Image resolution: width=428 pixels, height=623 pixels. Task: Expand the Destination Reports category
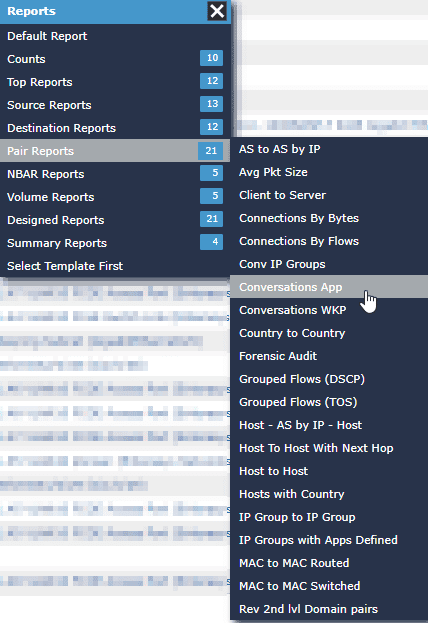click(115, 128)
